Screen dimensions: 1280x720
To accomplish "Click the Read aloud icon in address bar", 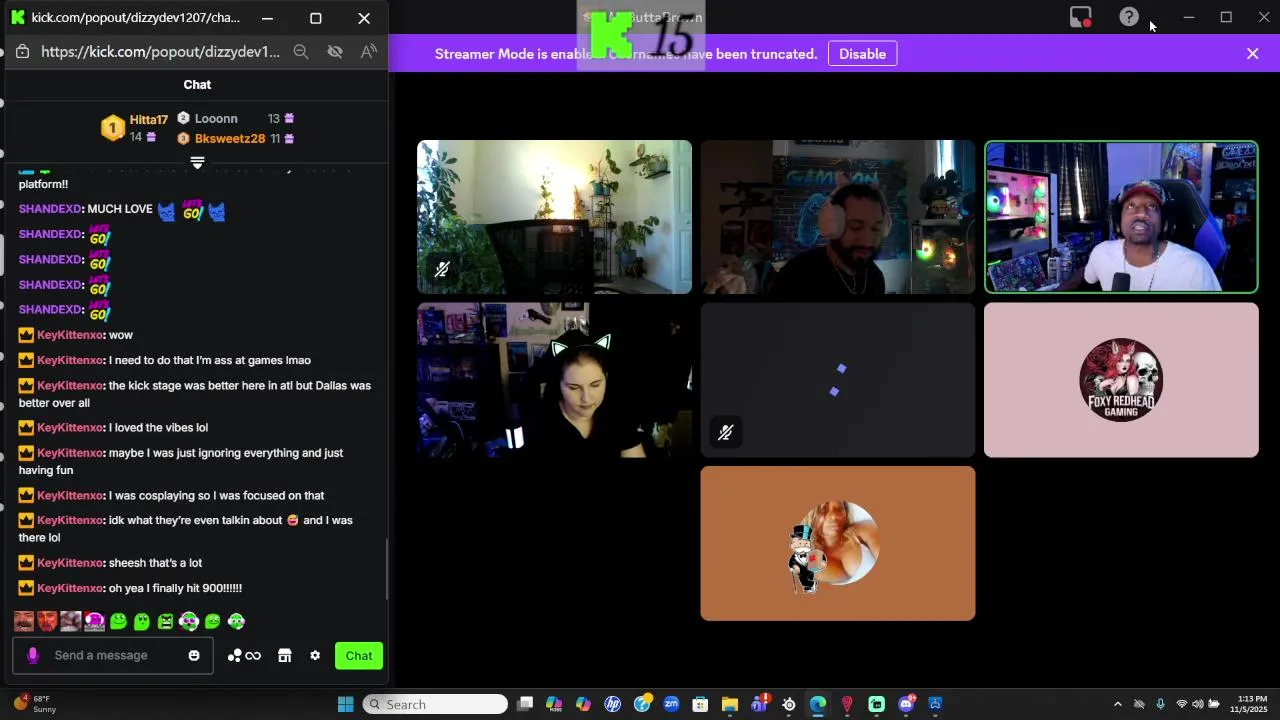I will (369, 52).
